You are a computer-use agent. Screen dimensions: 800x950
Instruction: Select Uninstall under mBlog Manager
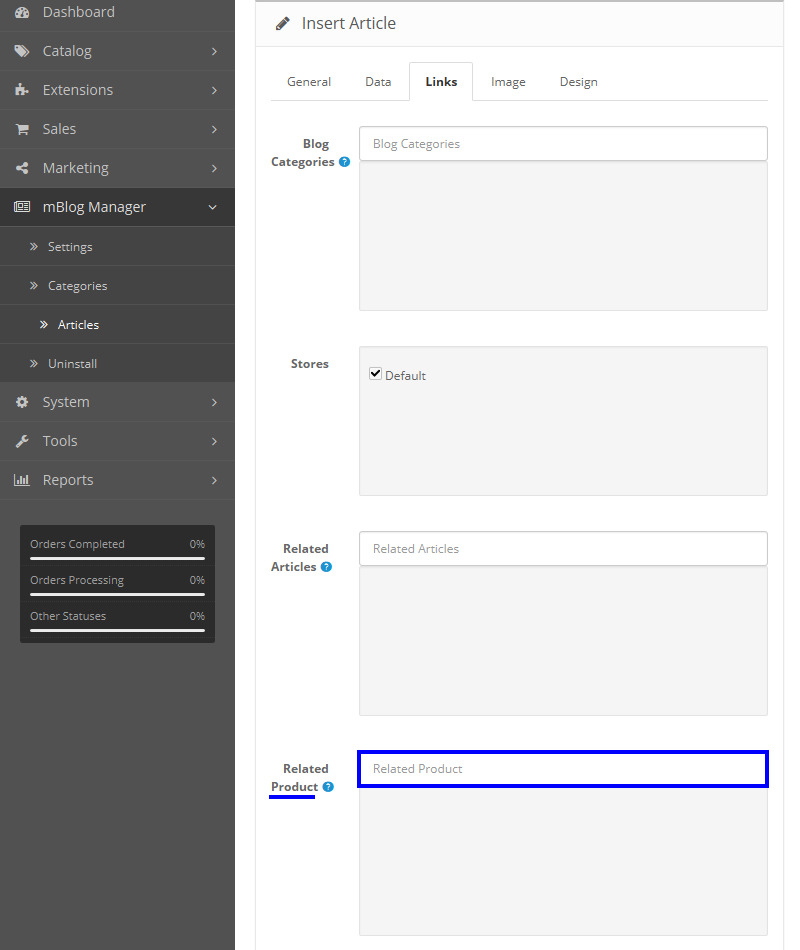(x=72, y=364)
